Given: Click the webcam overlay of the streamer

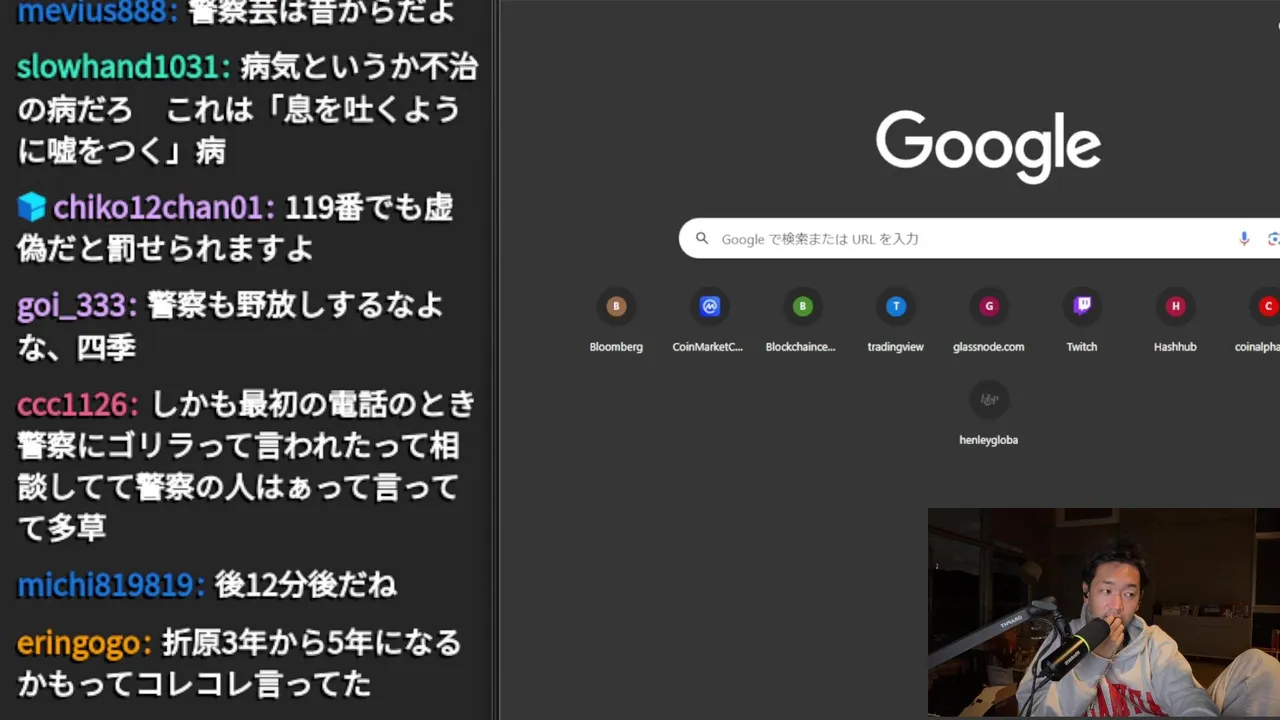Looking at the screenshot, I should pos(1104,612).
